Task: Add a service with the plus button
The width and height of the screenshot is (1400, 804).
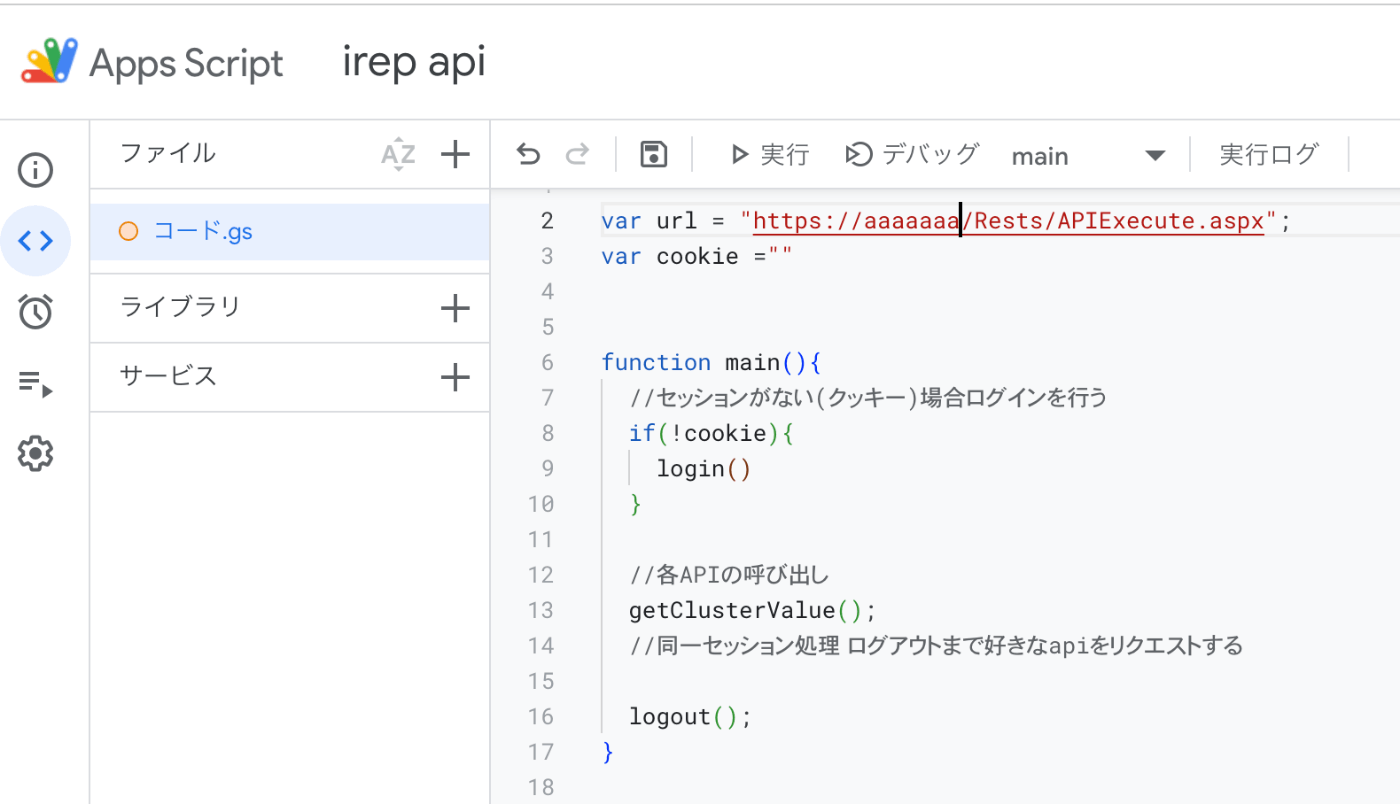Action: point(455,377)
